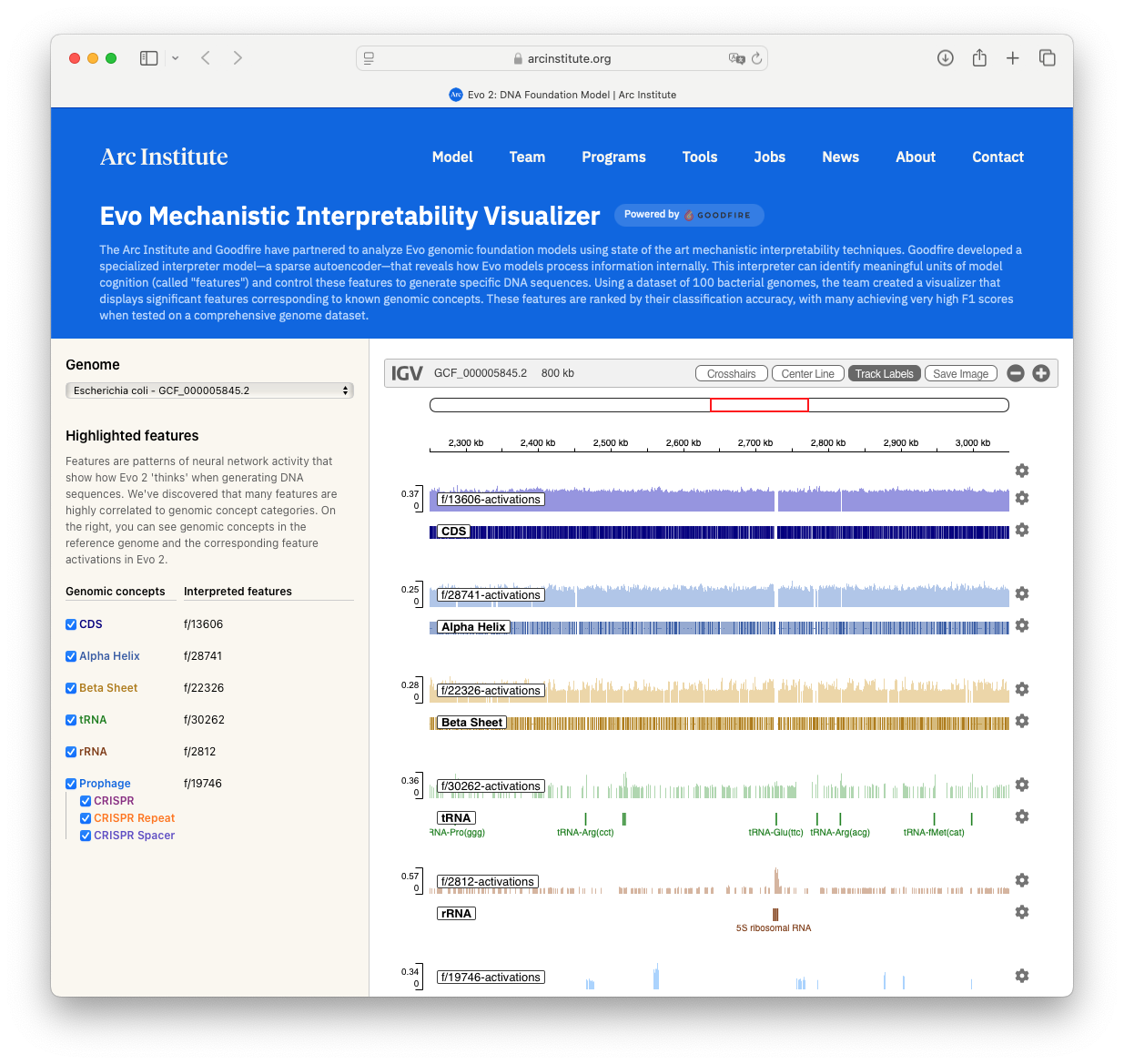The image size is (1124, 1064).
Task: Uncheck the rRNA genomic concept
Action: point(71,752)
